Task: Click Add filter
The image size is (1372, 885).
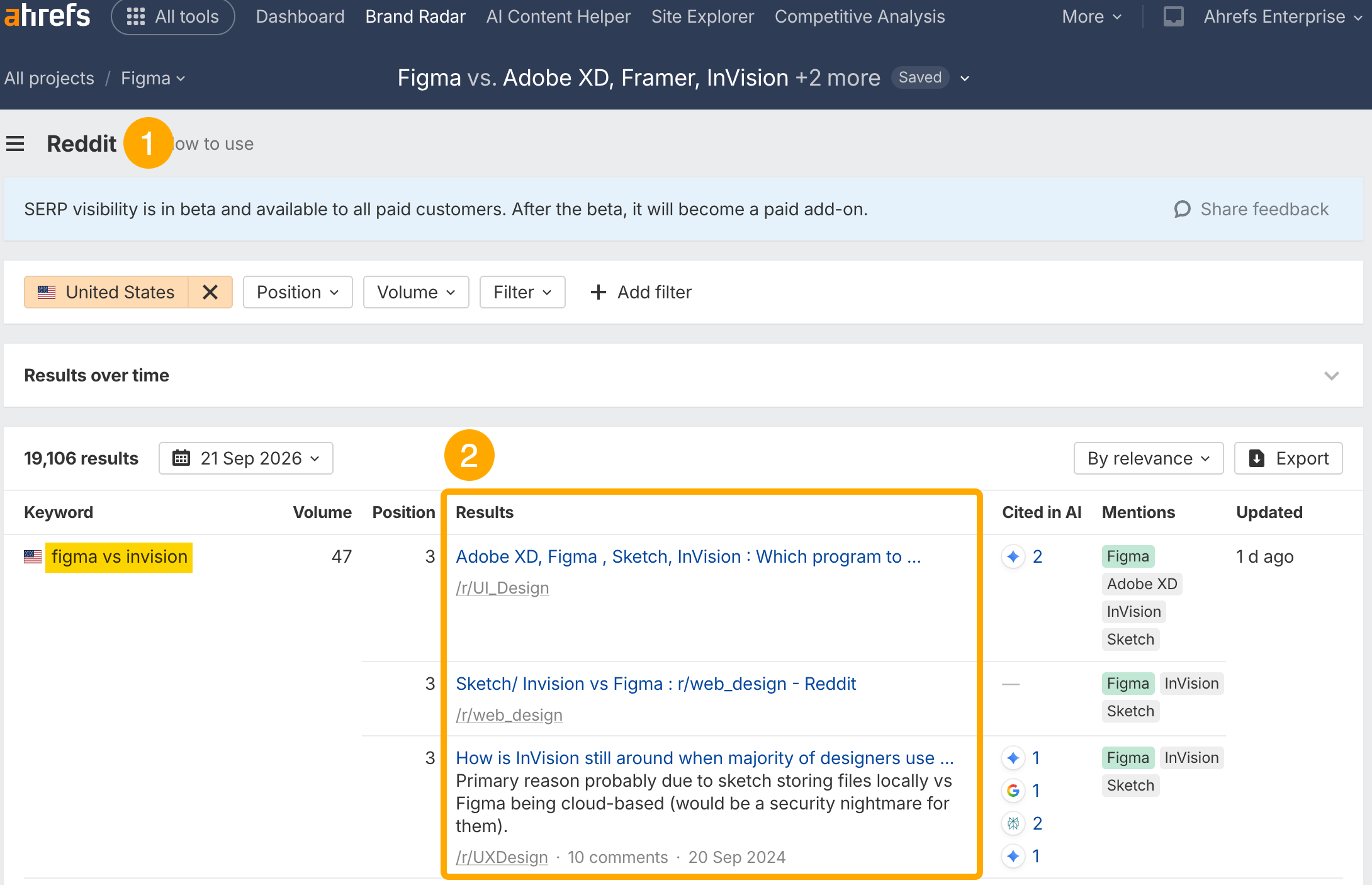Action: tap(641, 292)
